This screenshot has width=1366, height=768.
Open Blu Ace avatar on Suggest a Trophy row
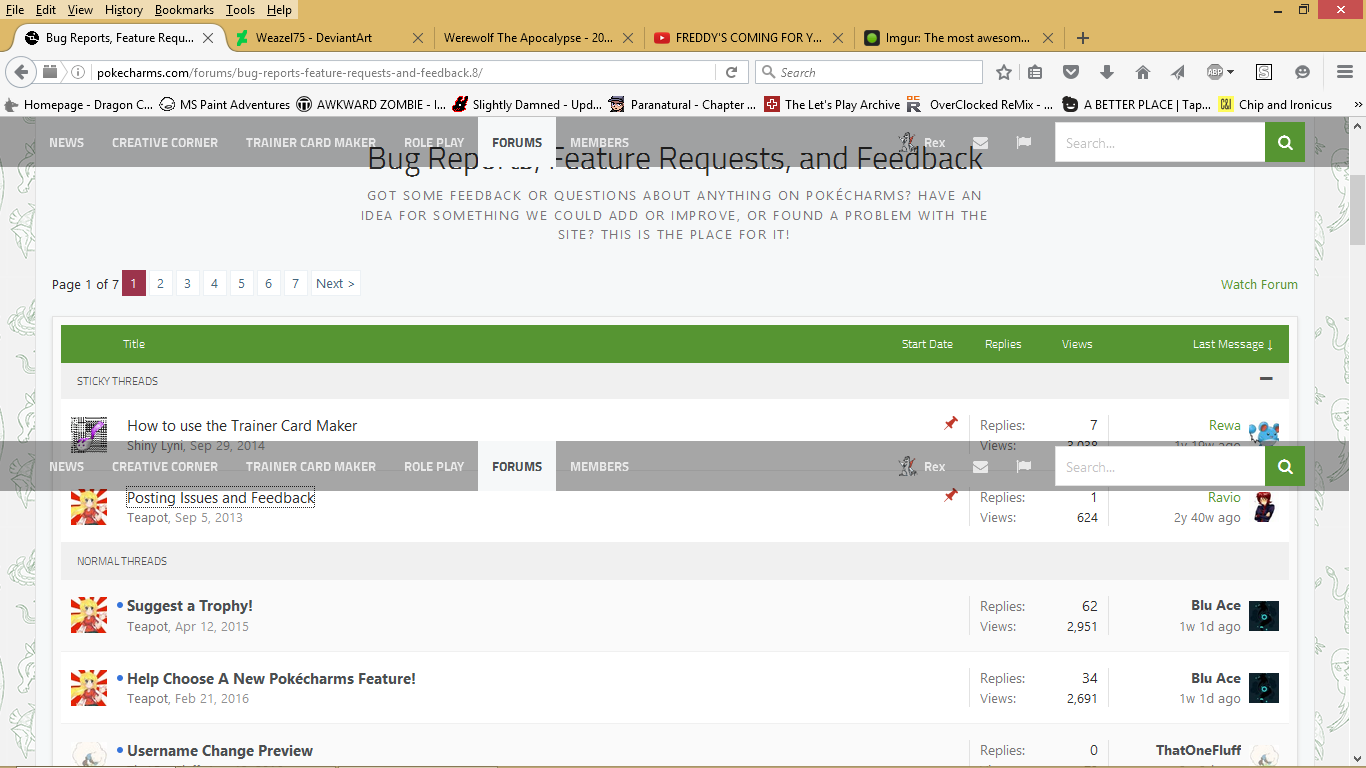1264,616
